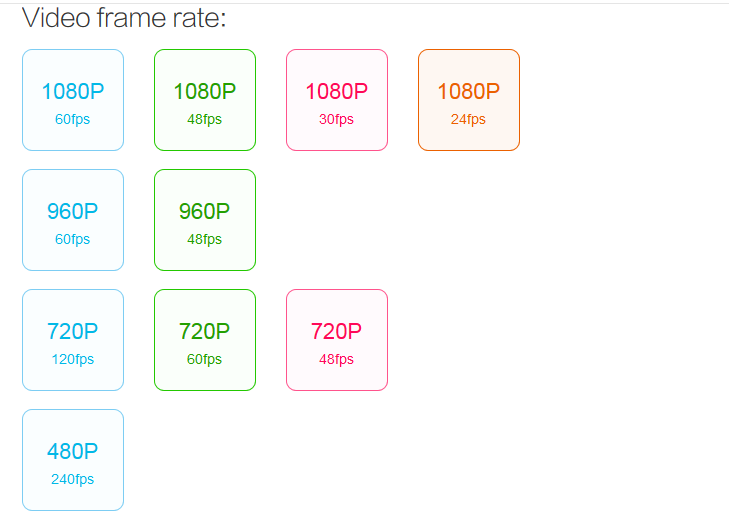Select the 1080P 60fps option
Image resolution: width=729 pixels, height=530 pixels.
(73, 100)
